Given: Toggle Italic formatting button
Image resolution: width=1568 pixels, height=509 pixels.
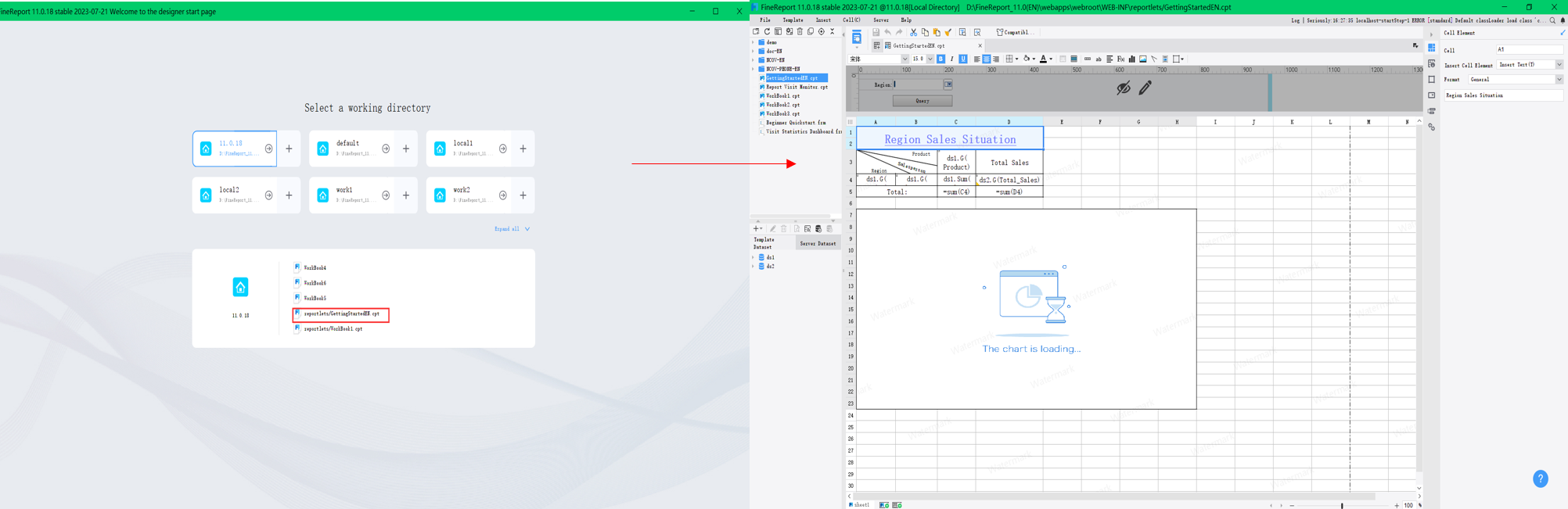Looking at the screenshot, I should click(x=952, y=59).
